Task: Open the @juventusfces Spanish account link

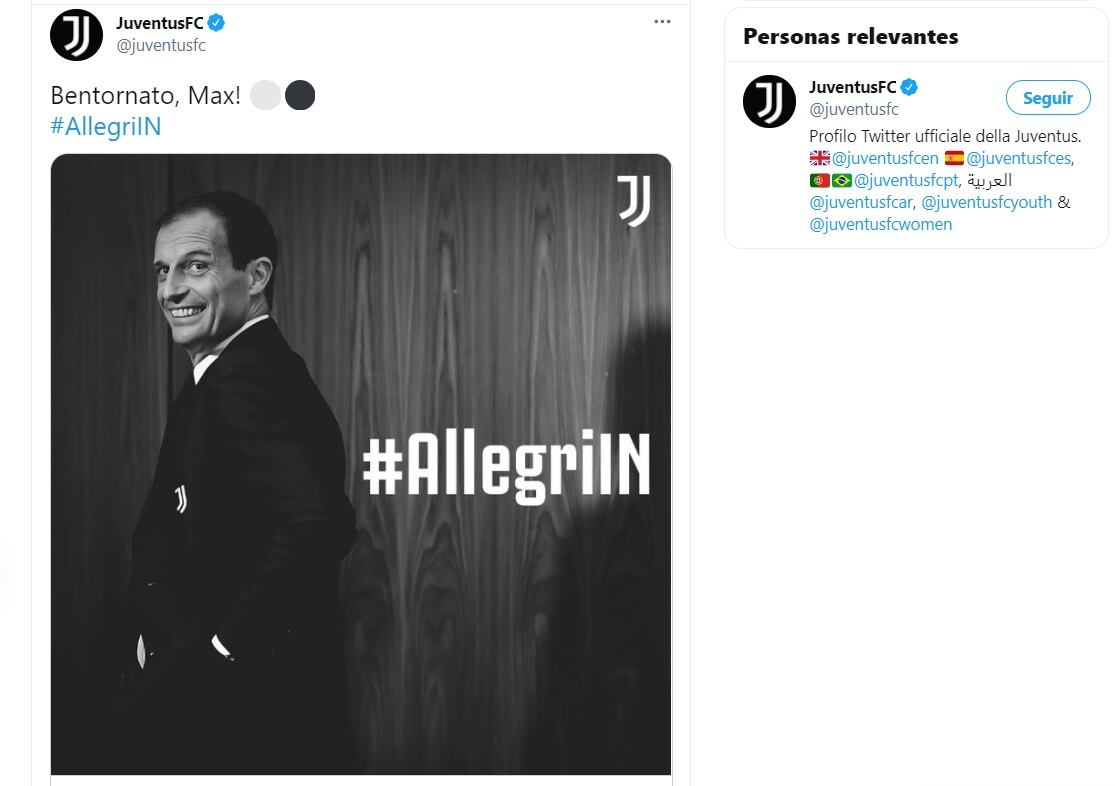Action: (1020, 158)
